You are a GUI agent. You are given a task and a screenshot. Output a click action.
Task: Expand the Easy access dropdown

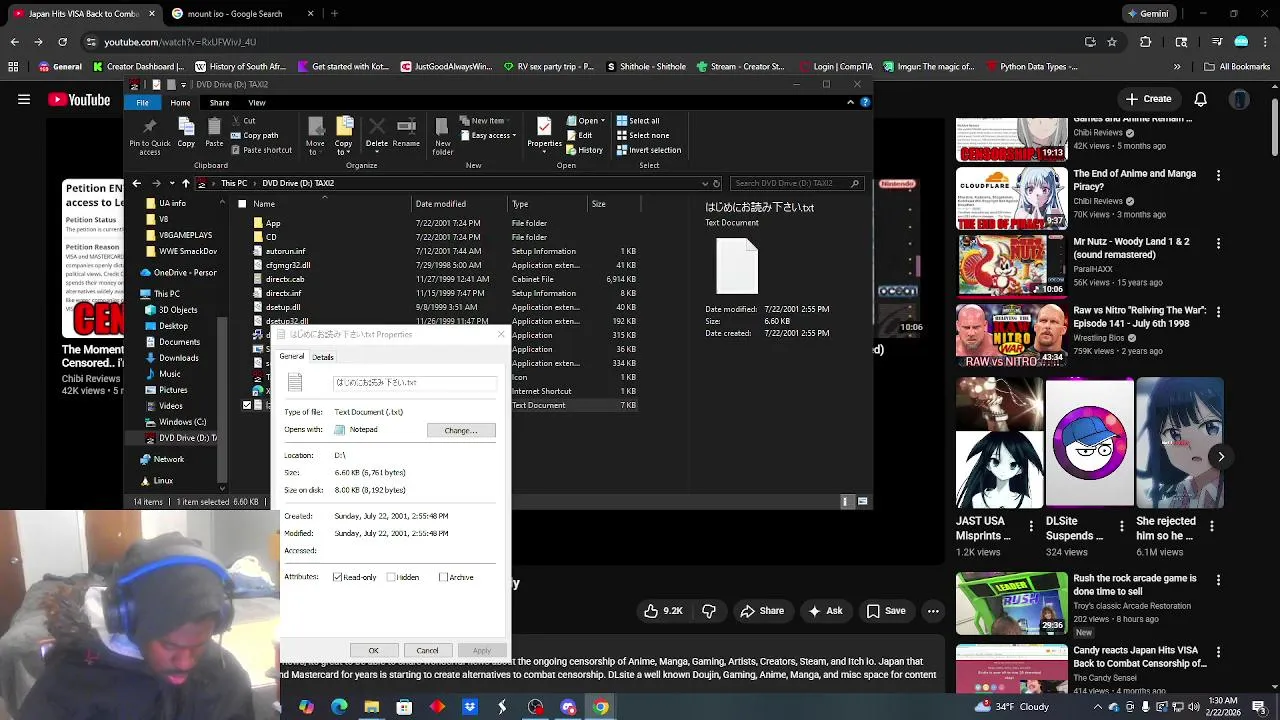[488, 135]
